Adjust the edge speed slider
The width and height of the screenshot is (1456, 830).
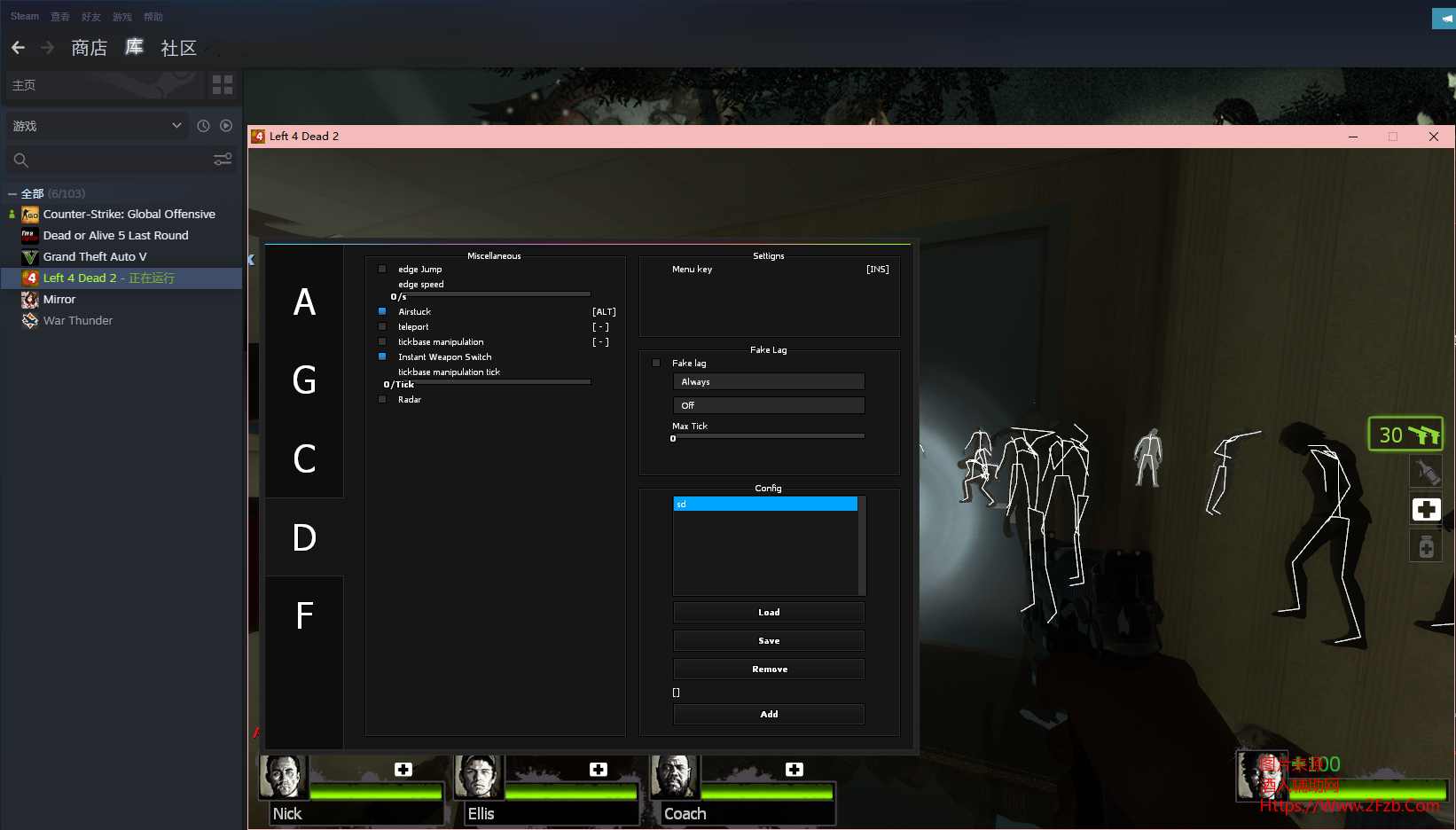[x=490, y=294]
